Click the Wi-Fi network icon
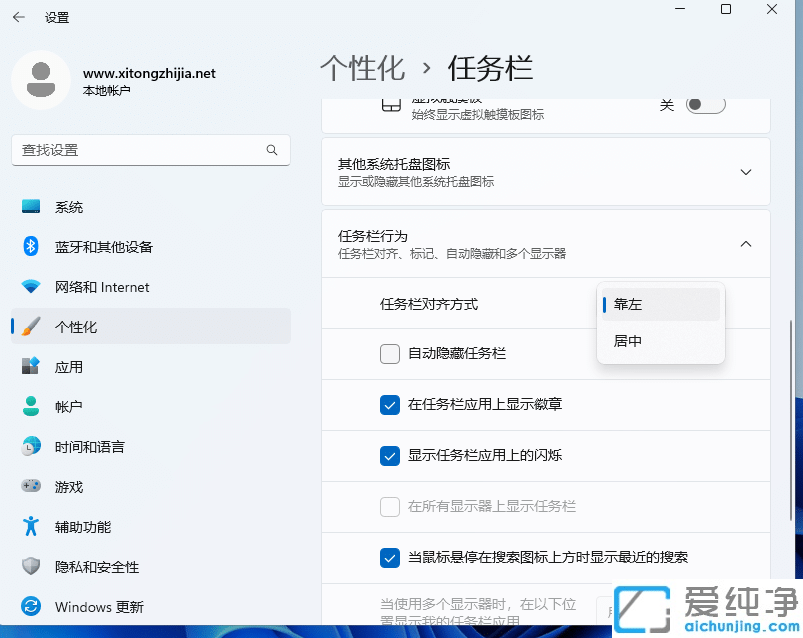The image size is (803, 638). pyautogui.click(x=31, y=286)
